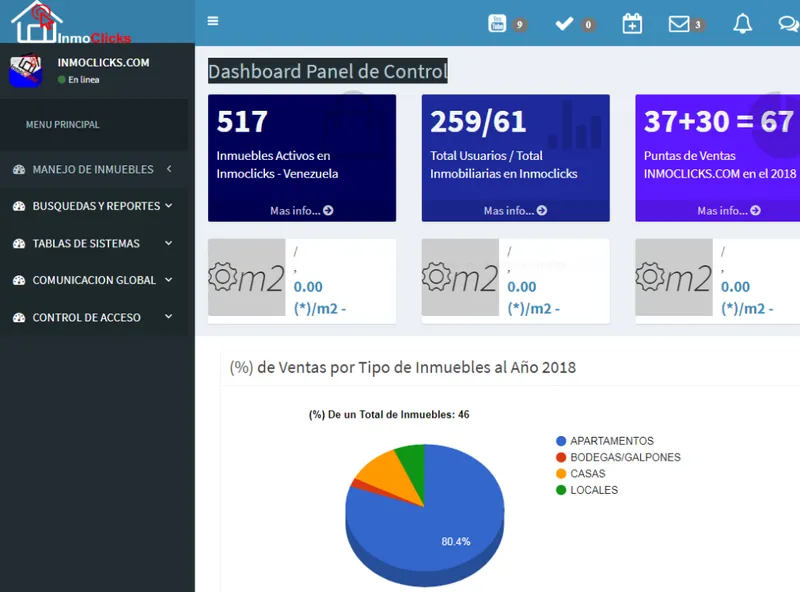The image size is (800, 592).
Task: Click the 37+30 = 67 figure
Action: (719, 121)
